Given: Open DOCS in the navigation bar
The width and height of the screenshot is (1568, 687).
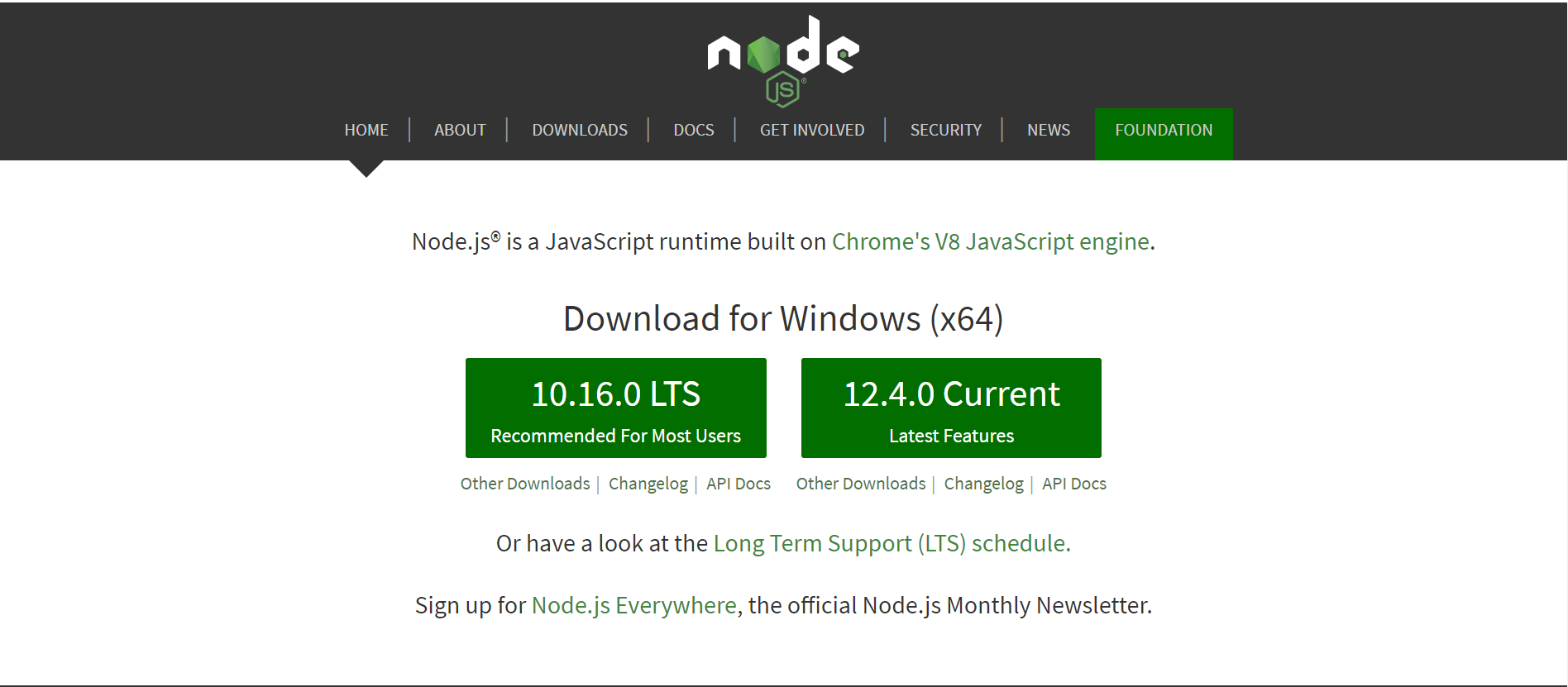Looking at the screenshot, I should tap(694, 130).
